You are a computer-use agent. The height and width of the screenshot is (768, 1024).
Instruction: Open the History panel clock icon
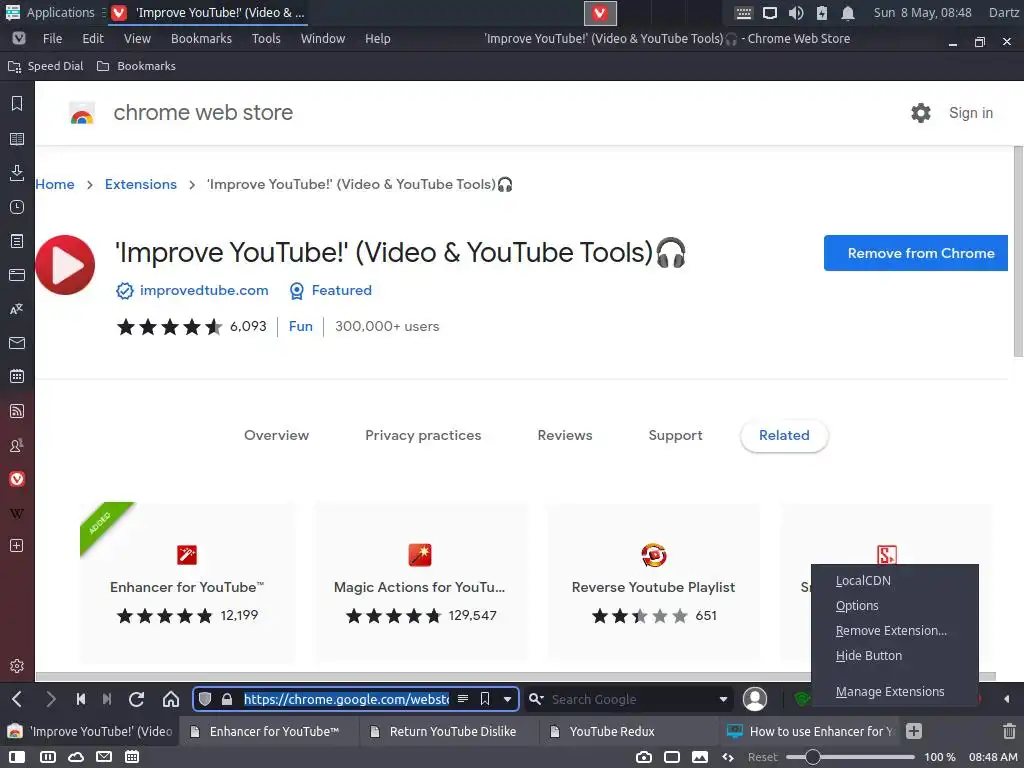click(x=17, y=207)
